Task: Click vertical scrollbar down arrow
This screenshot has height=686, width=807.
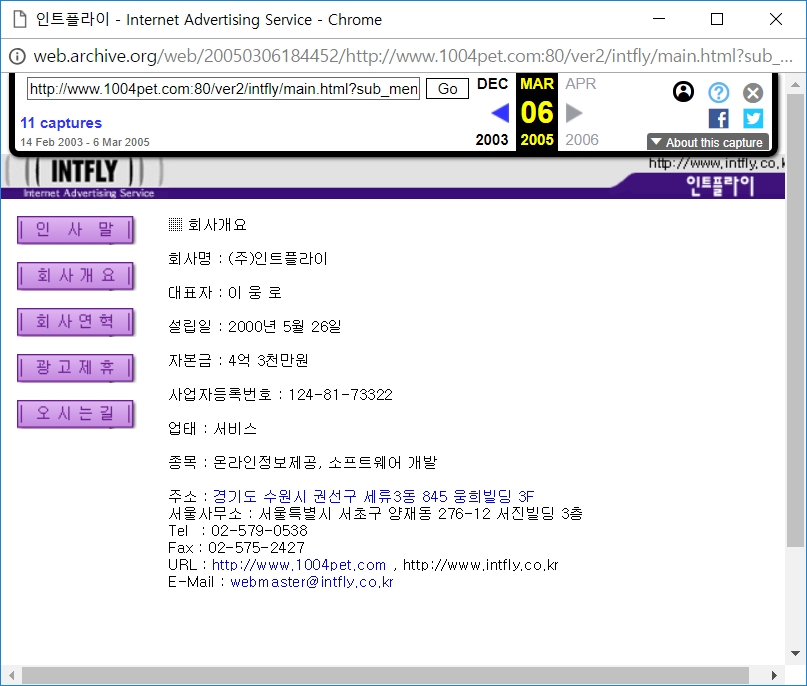Action: tap(795, 654)
